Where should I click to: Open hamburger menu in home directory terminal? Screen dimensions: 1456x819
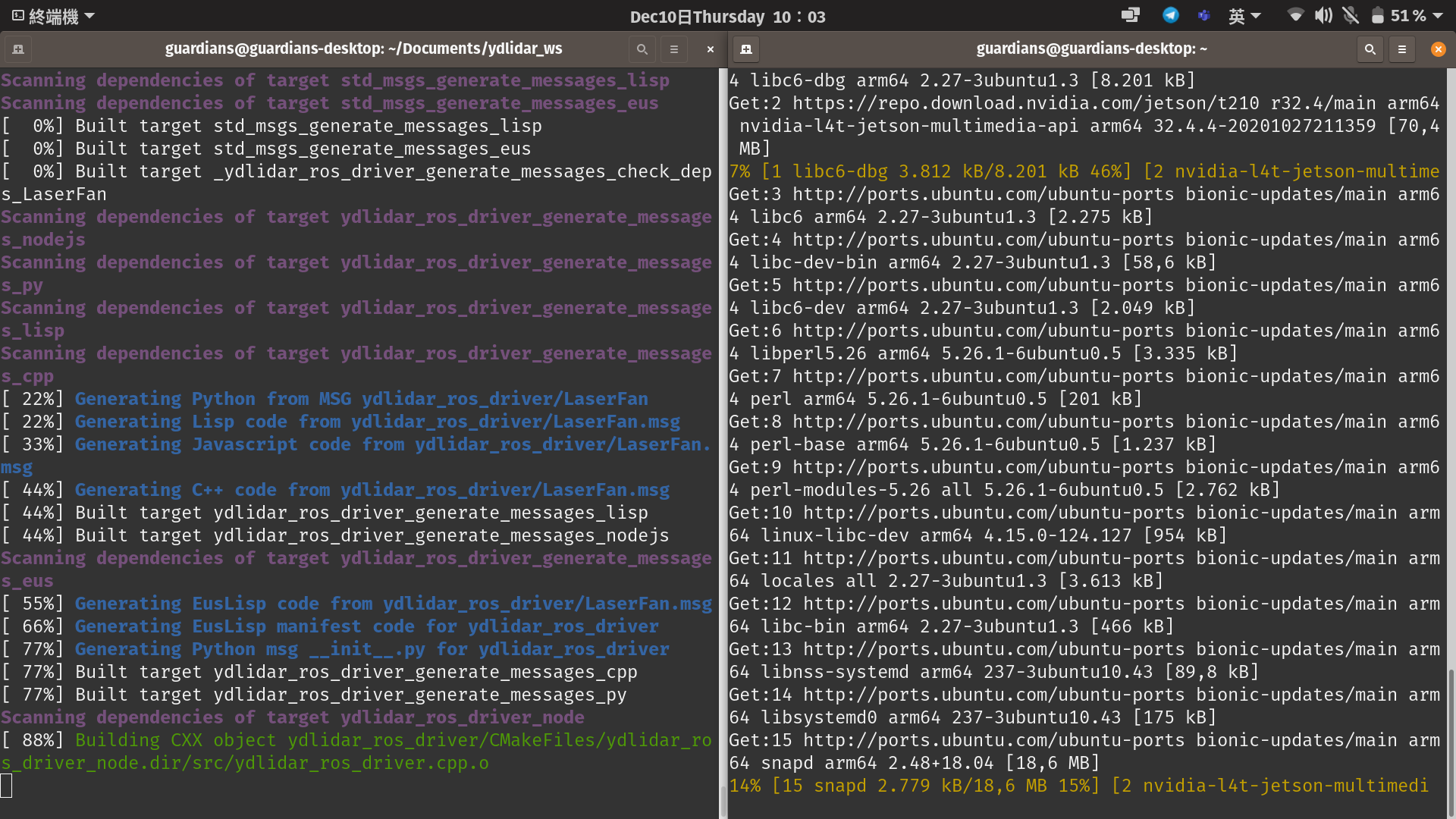[x=1402, y=49]
